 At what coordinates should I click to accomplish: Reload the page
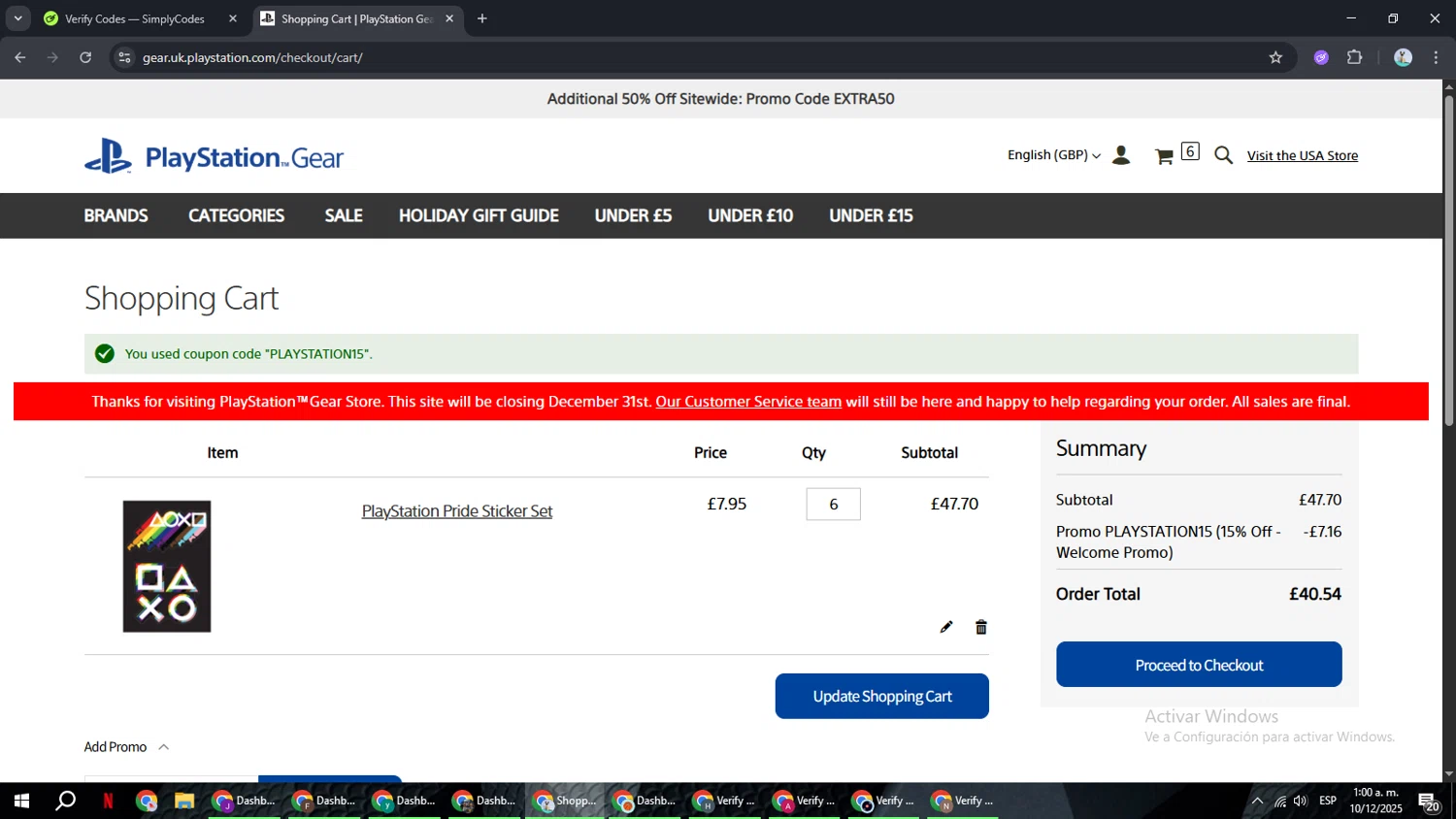(85, 57)
